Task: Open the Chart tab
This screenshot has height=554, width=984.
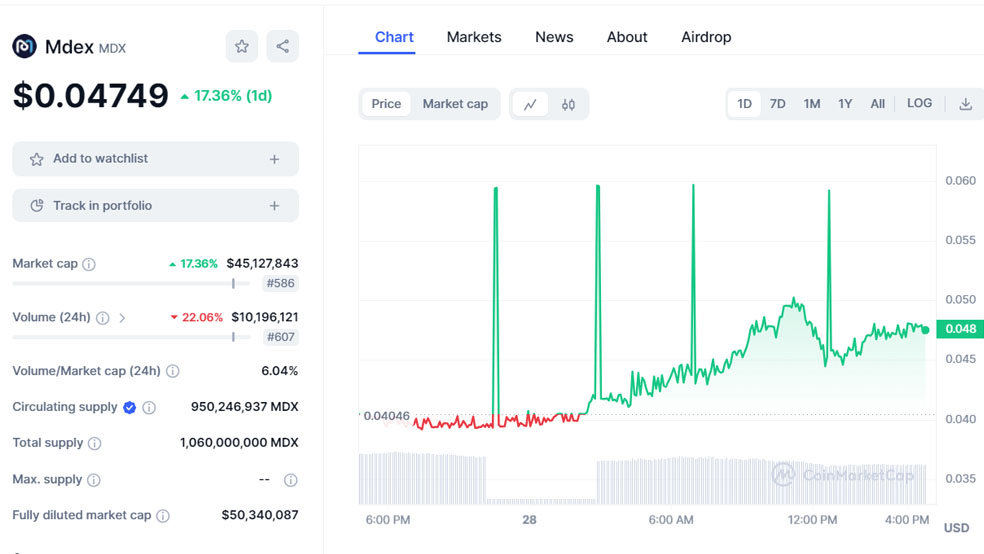Action: click(x=394, y=37)
